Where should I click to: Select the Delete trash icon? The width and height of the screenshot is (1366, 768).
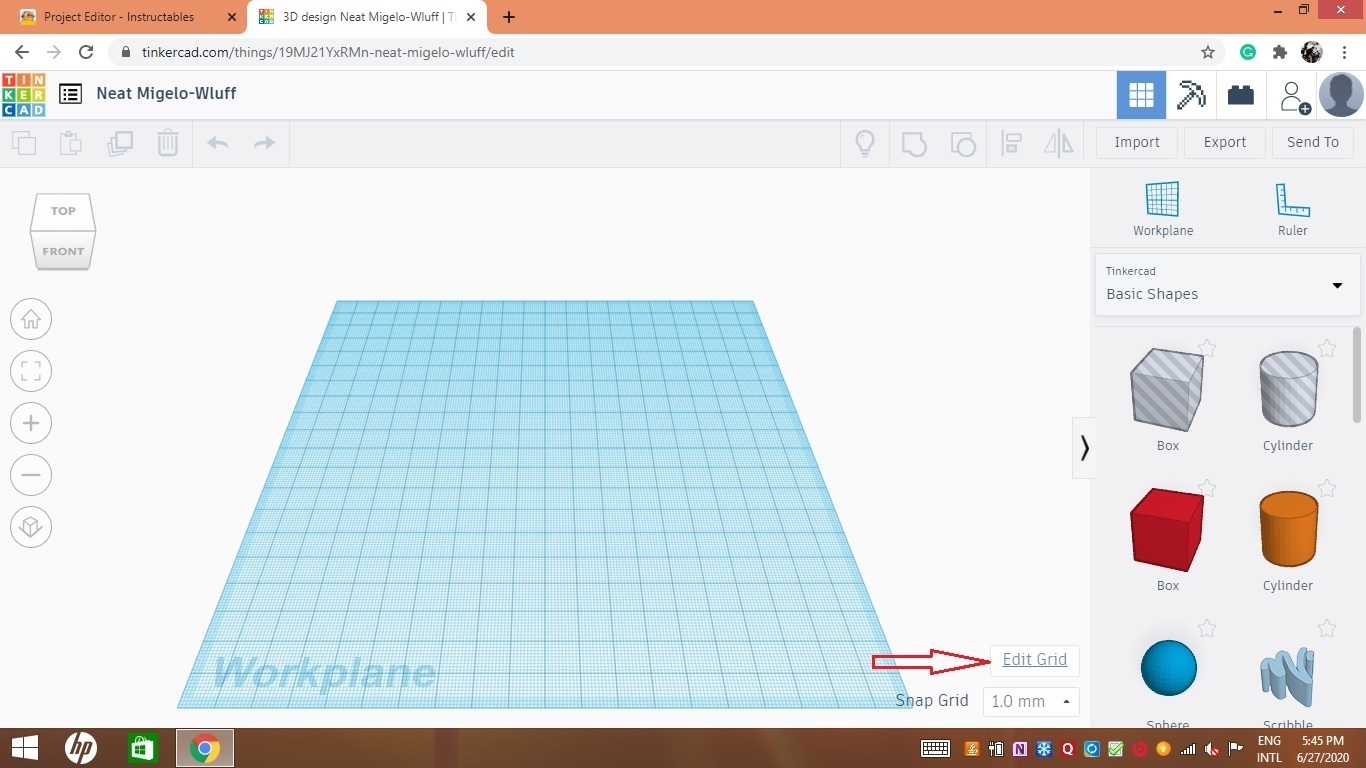coord(168,143)
